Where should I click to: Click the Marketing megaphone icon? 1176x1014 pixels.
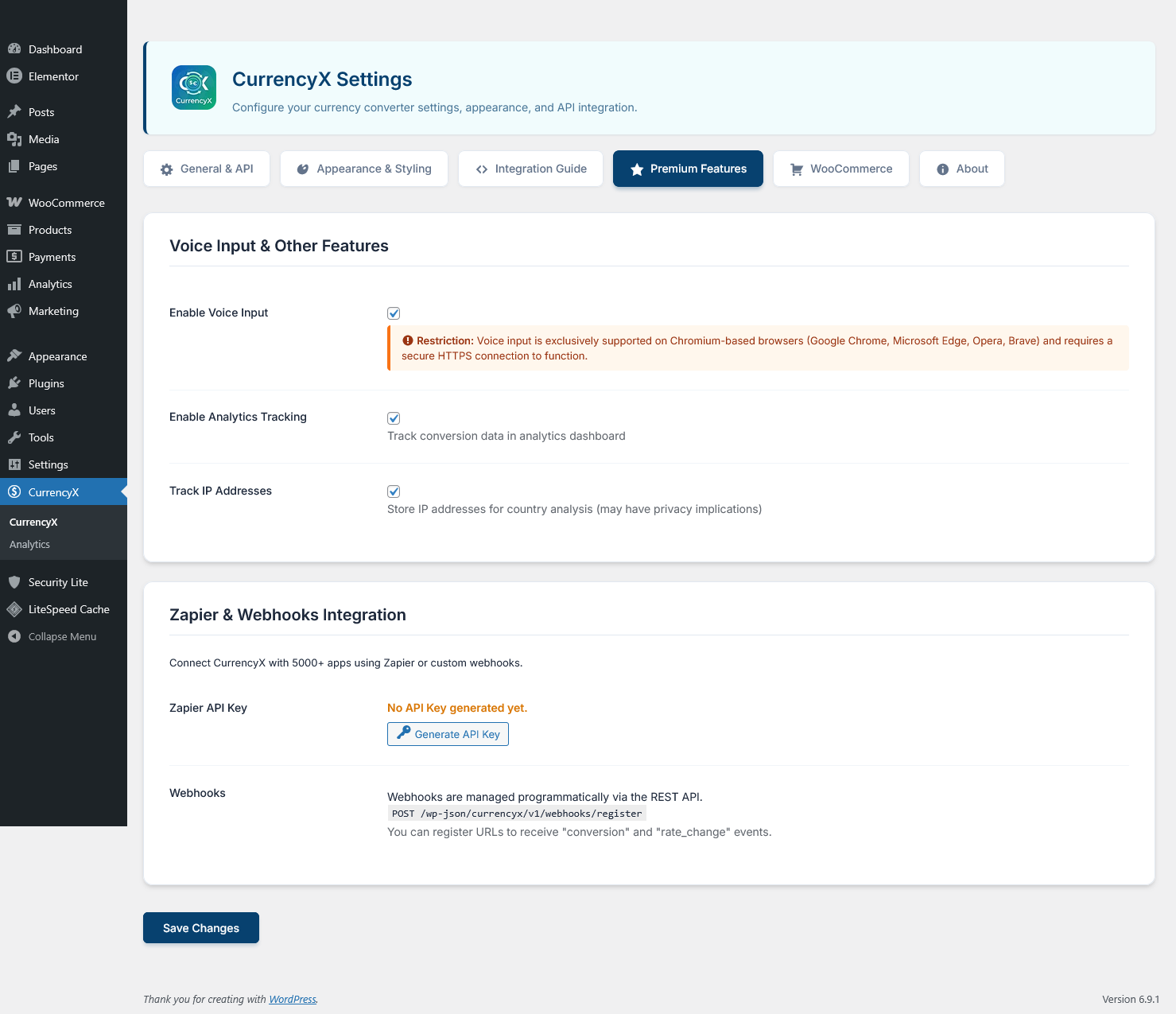click(x=14, y=311)
